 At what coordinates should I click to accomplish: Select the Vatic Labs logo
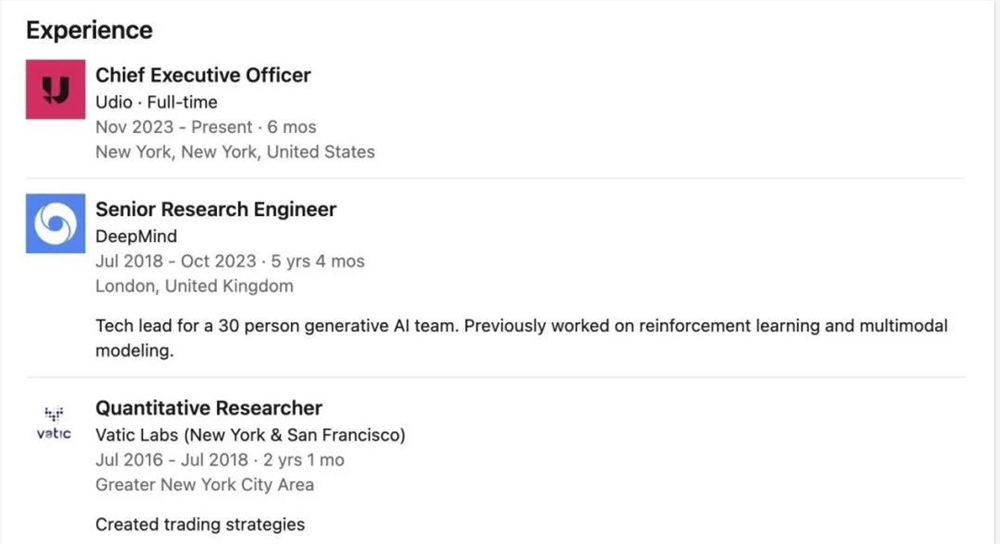click(x=53, y=423)
